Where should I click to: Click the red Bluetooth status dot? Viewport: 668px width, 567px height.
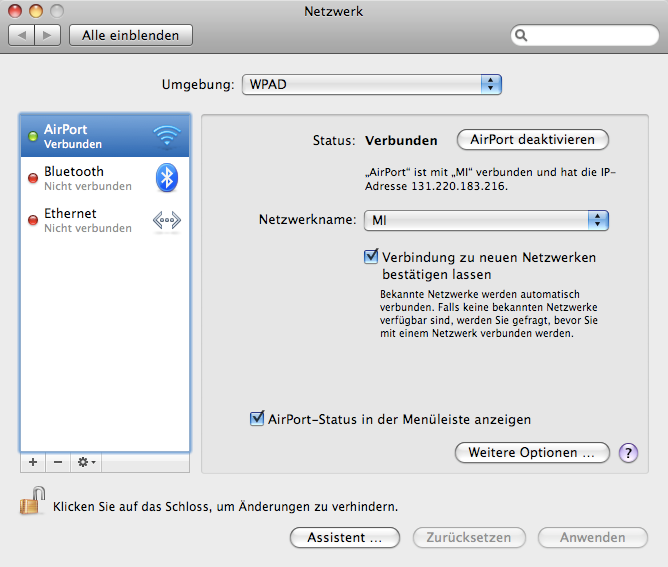pos(33,178)
